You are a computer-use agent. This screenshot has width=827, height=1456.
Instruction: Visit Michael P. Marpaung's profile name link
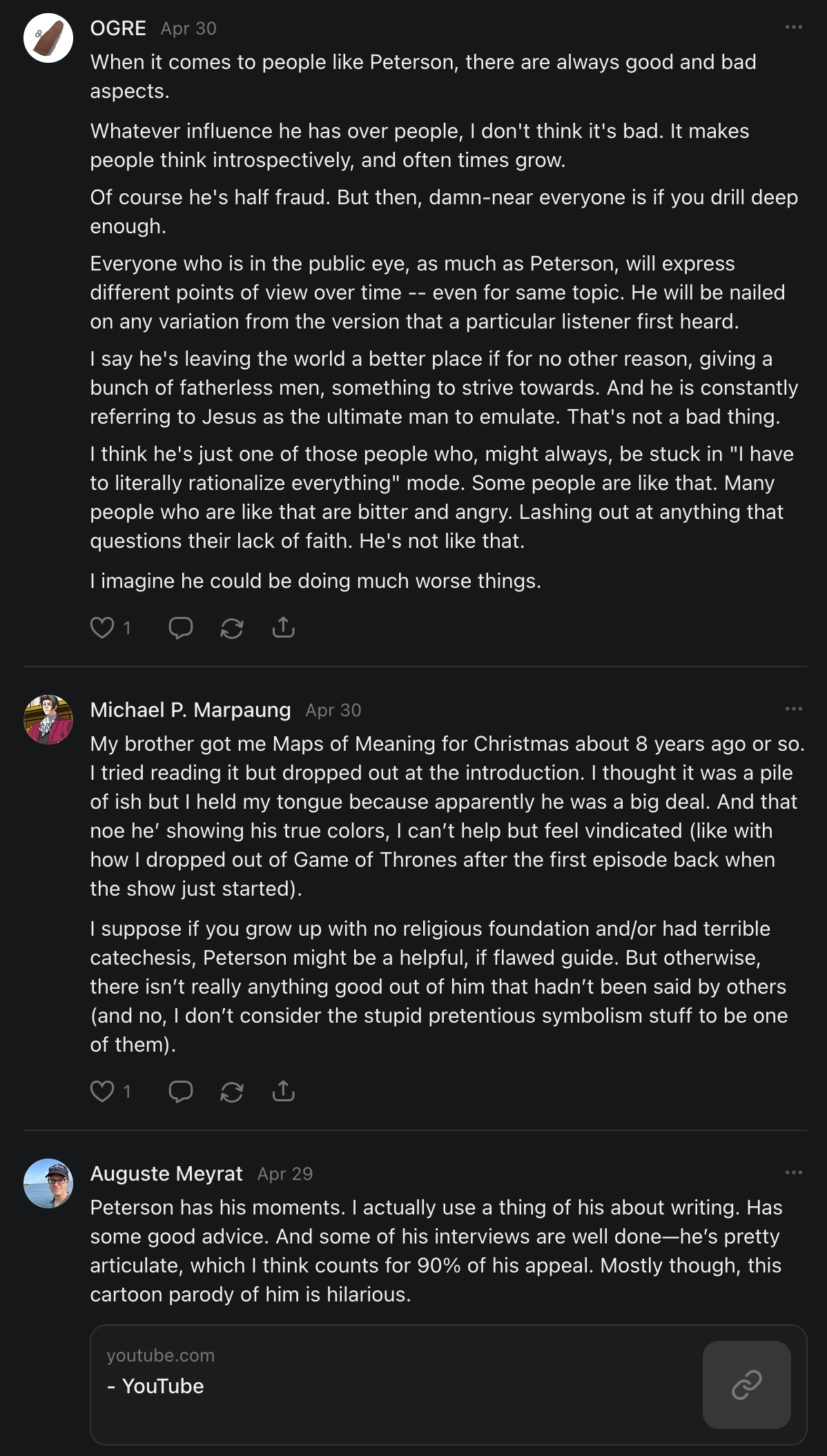pos(191,710)
